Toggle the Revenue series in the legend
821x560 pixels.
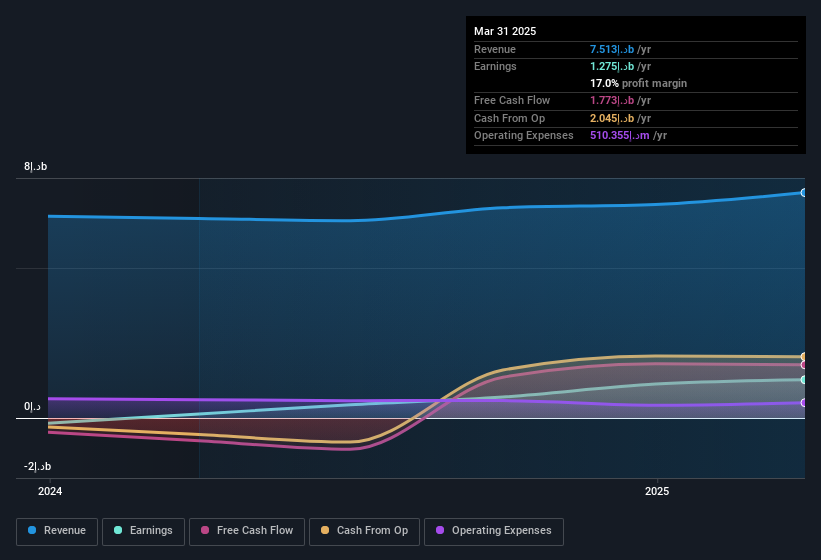(57, 531)
